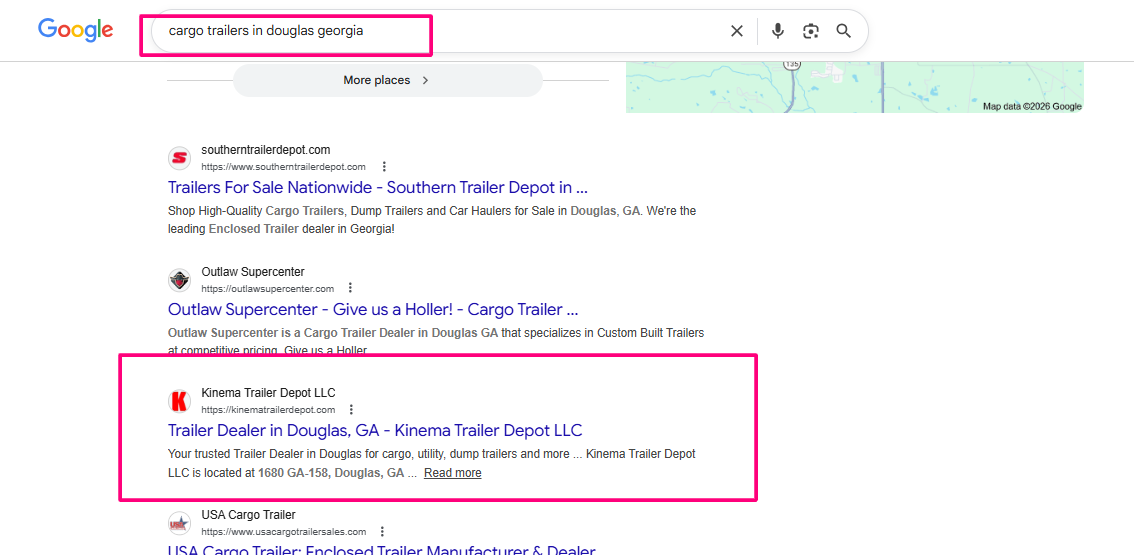Click site name Kinema Trailer Depot LLC
The height and width of the screenshot is (555, 1134).
(268, 393)
